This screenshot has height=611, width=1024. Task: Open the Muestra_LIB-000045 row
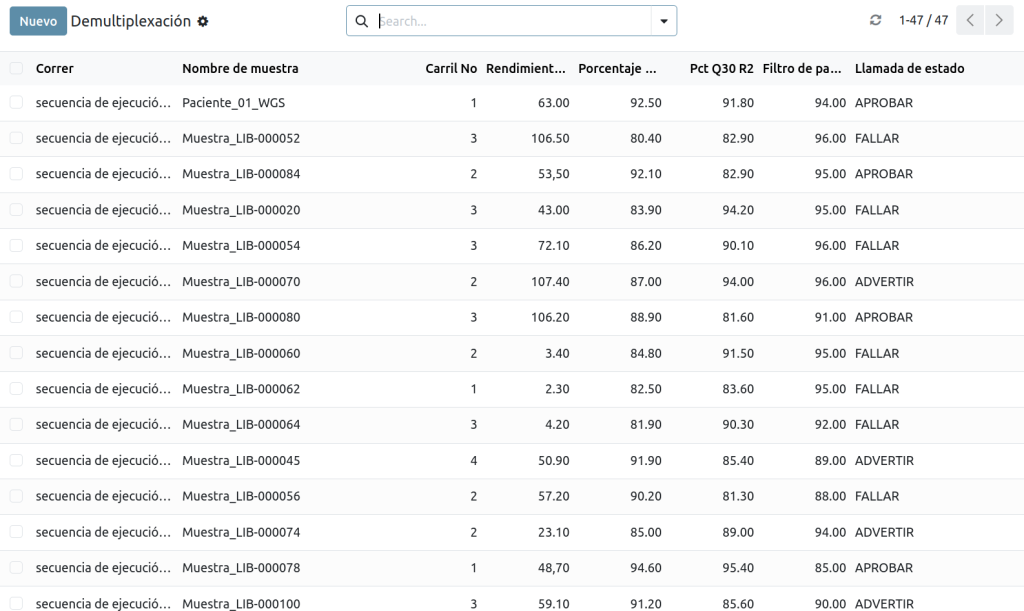[x=241, y=461]
